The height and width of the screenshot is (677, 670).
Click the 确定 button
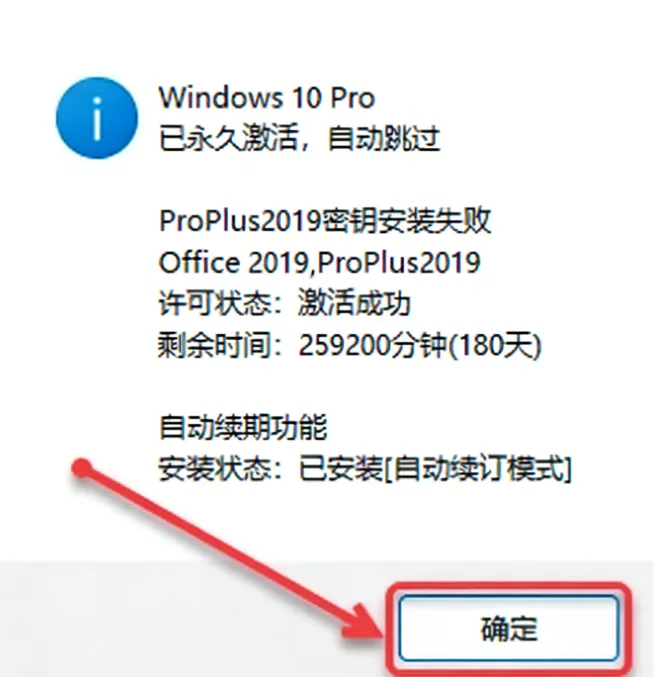[x=509, y=628]
